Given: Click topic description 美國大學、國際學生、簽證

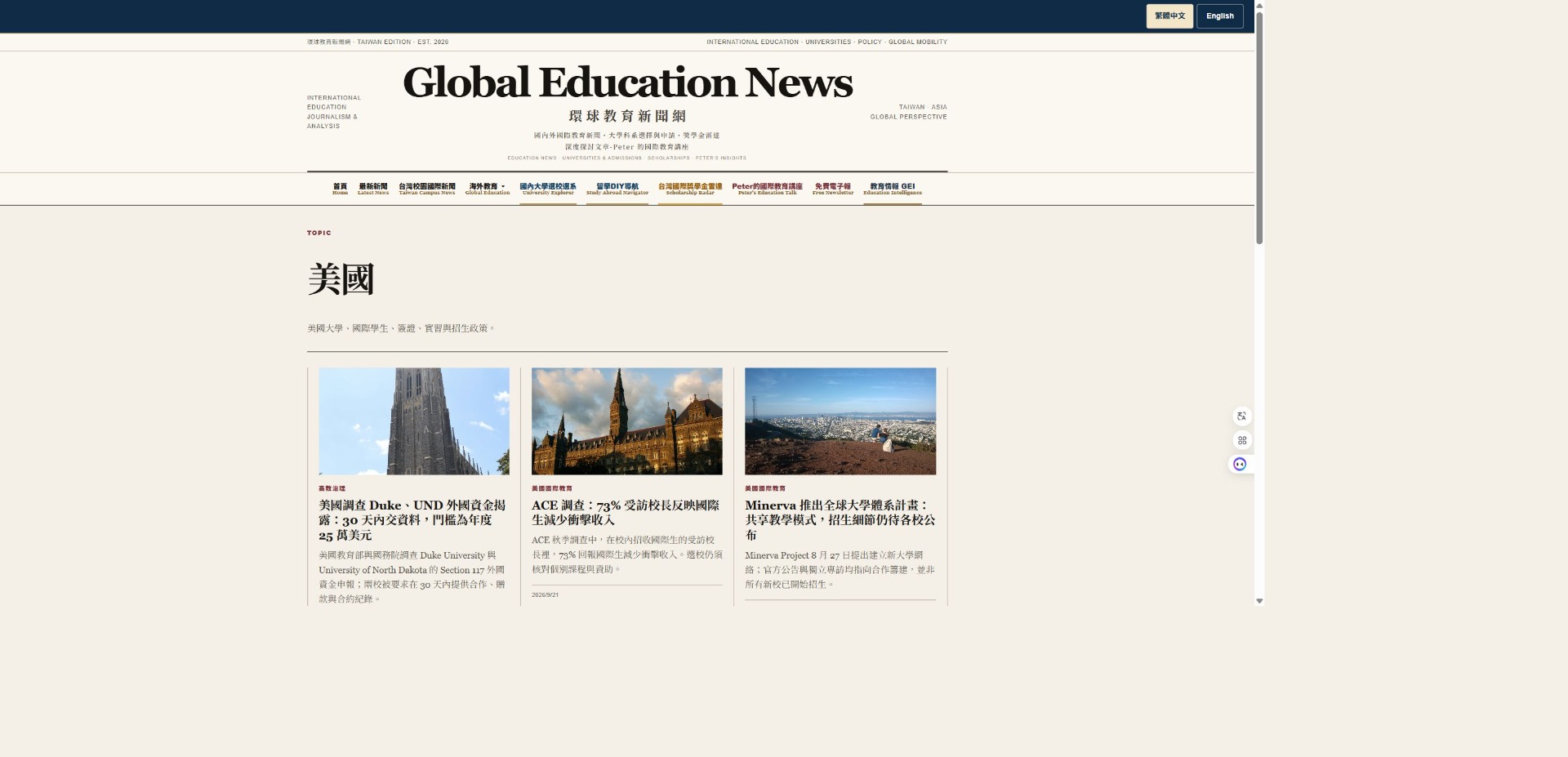Looking at the screenshot, I should click(x=401, y=328).
